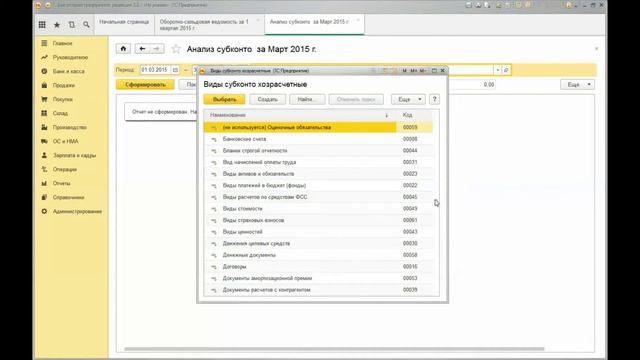640x360 pixels.
Task: Add report to favorites star outline
Action: 176,49
